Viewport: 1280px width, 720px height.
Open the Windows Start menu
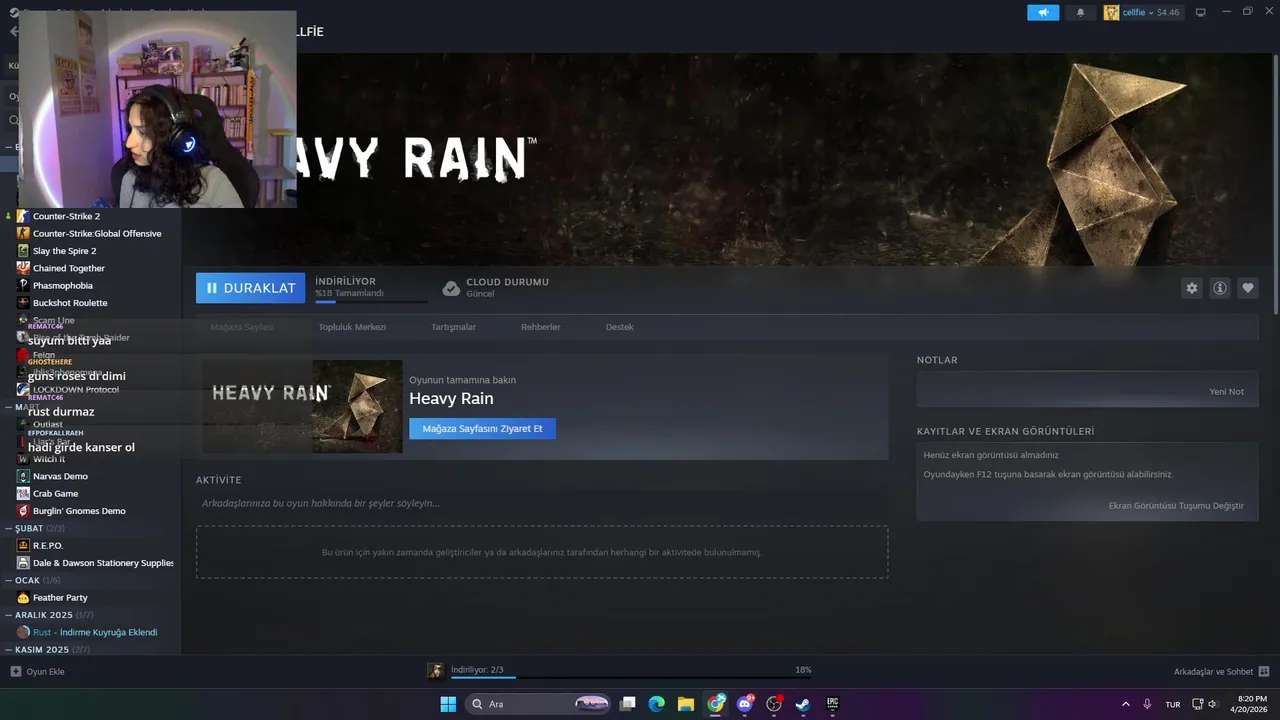[448, 704]
